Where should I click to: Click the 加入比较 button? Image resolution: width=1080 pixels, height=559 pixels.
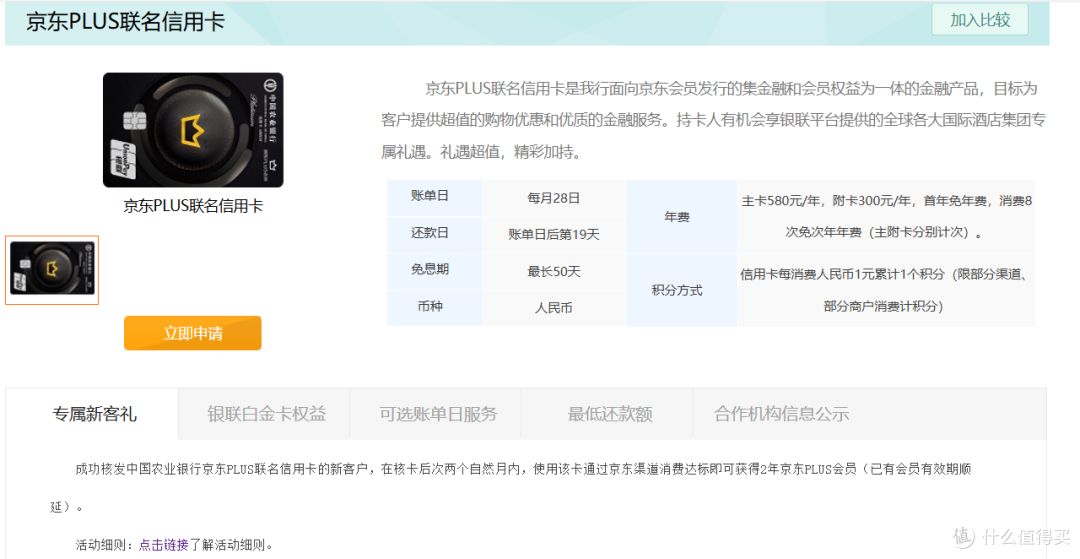[x=979, y=20]
